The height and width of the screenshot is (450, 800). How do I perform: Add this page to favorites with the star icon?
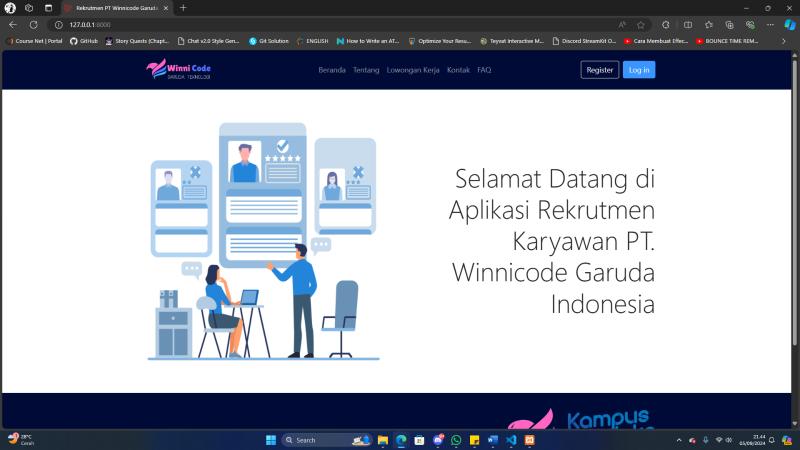click(x=641, y=24)
